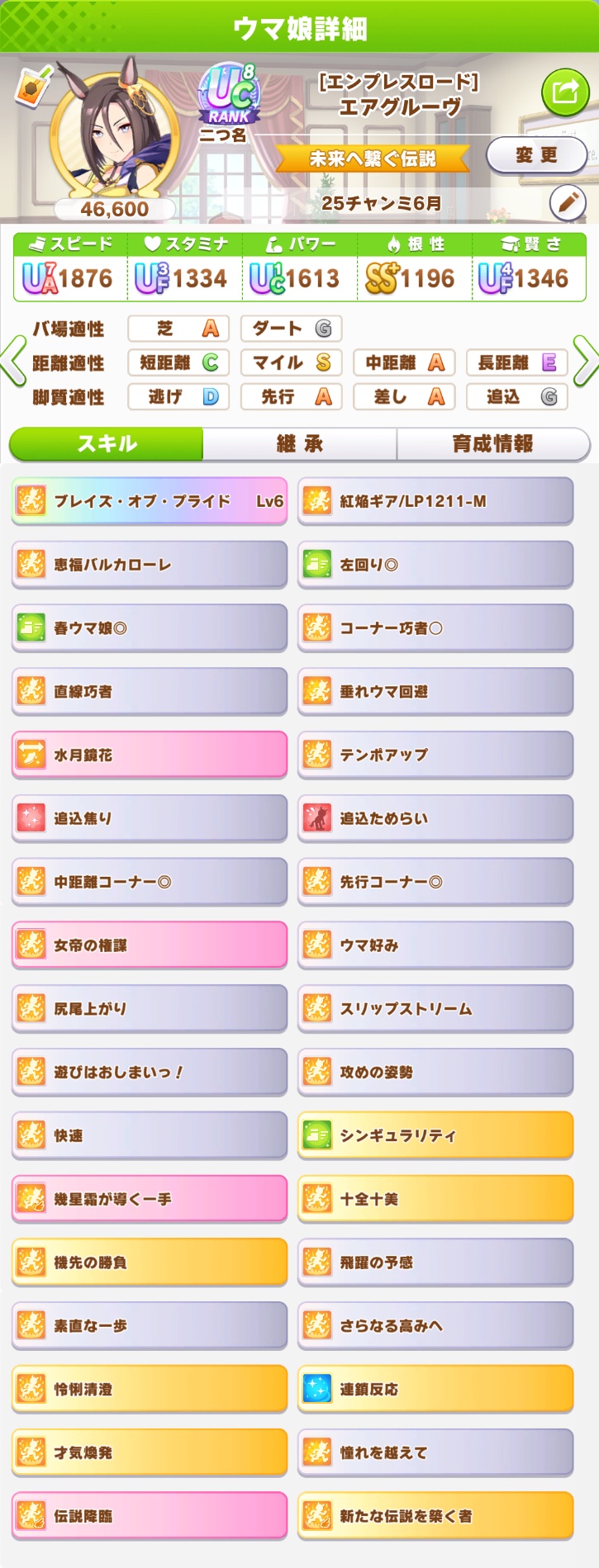Open the UC rank badge
The width and height of the screenshot is (599, 1568).
tap(229, 92)
